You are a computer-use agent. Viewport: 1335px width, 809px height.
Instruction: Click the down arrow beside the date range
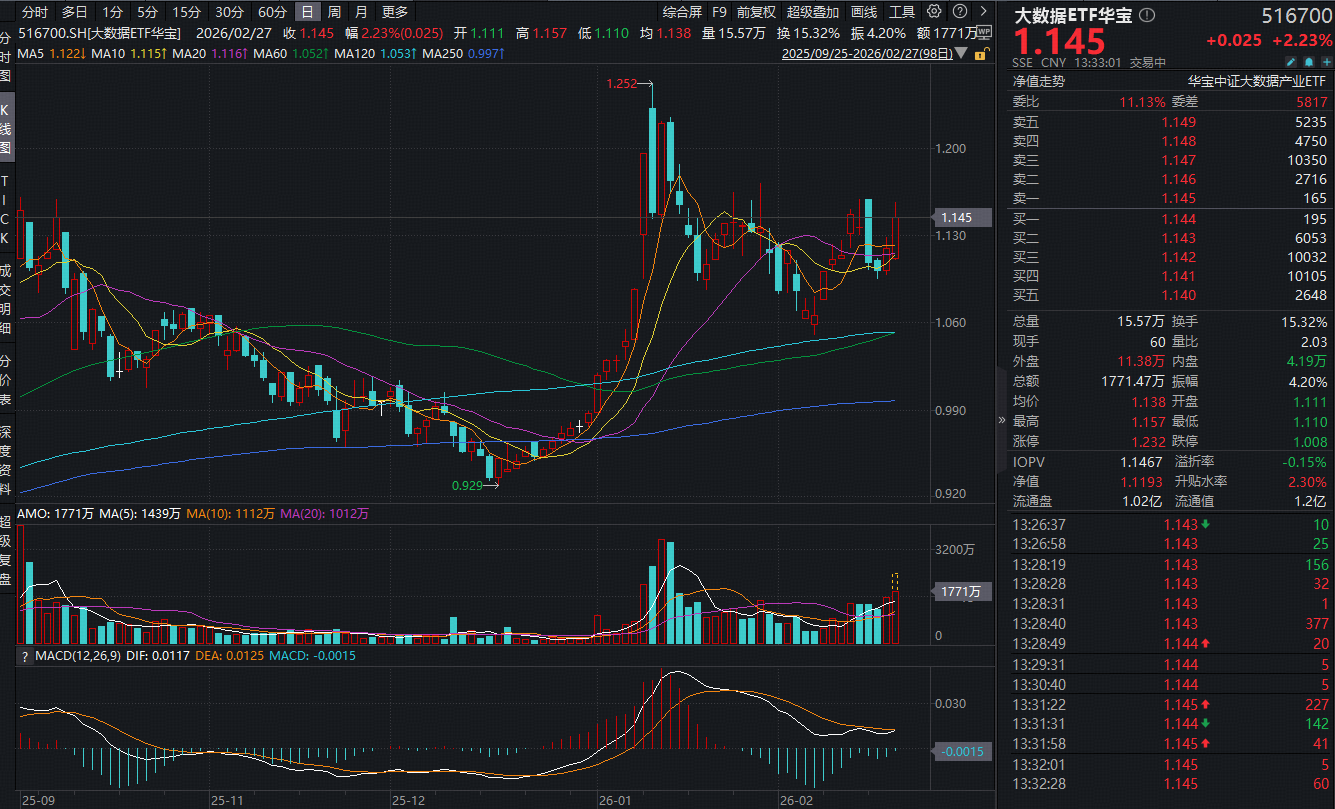pyautogui.click(x=960, y=54)
